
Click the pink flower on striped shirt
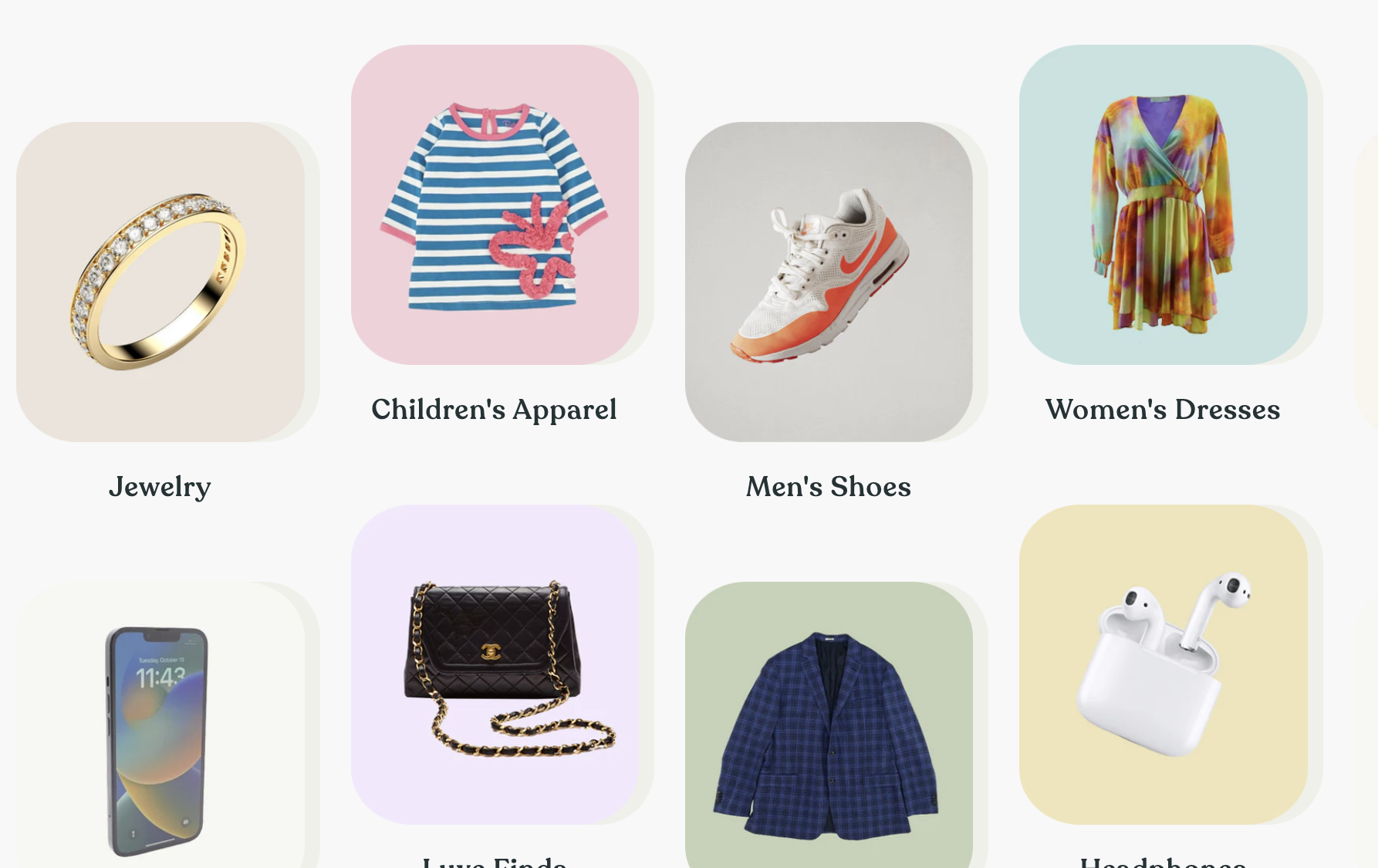(531, 248)
